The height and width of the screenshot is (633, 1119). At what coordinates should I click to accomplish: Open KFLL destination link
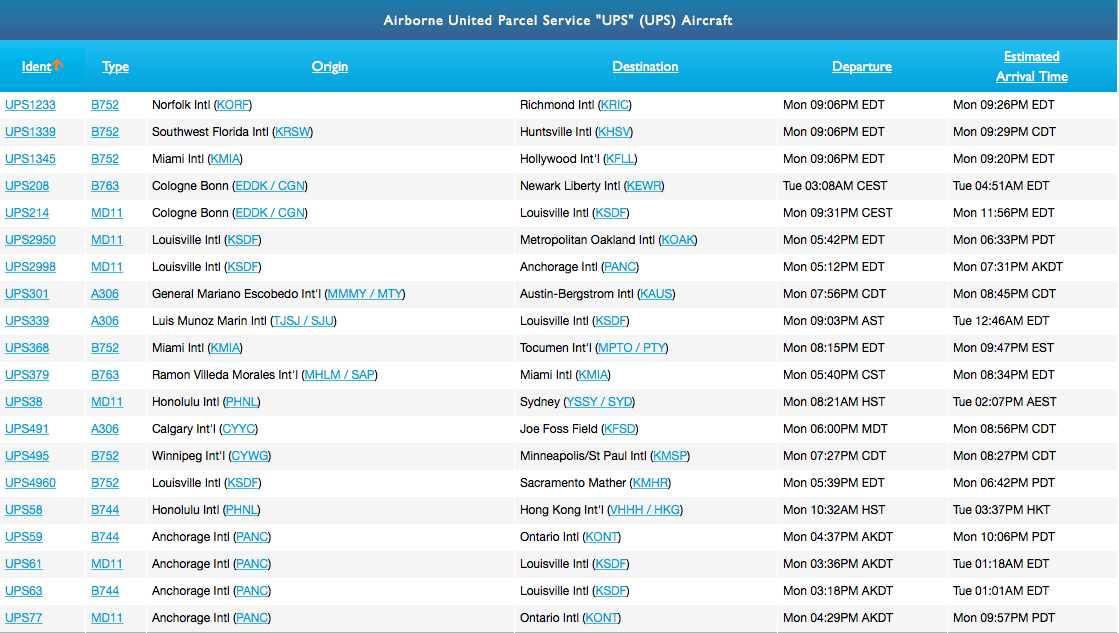click(620, 159)
